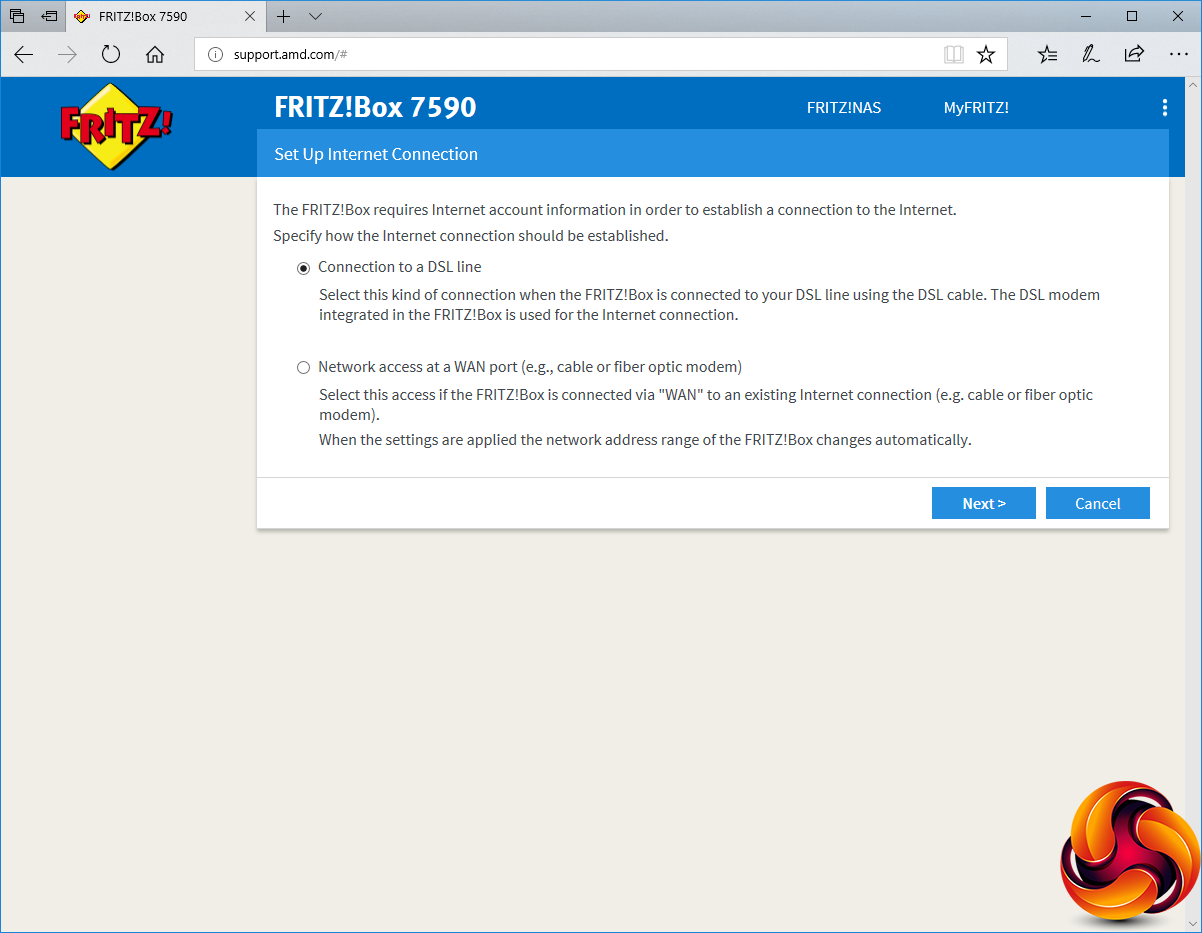Open Edge settings and more menu
This screenshot has width=1202, height=933.
[1178, 55]
